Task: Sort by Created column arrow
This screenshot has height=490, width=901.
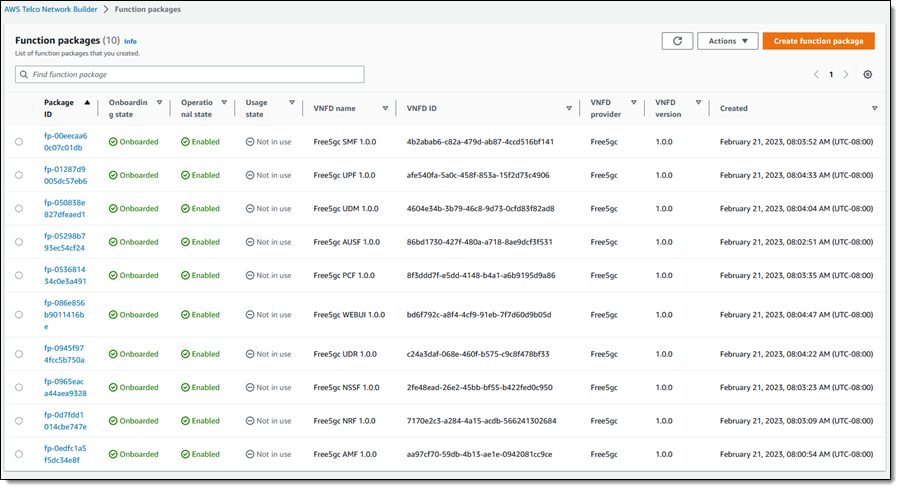Action: coord(875,109)
